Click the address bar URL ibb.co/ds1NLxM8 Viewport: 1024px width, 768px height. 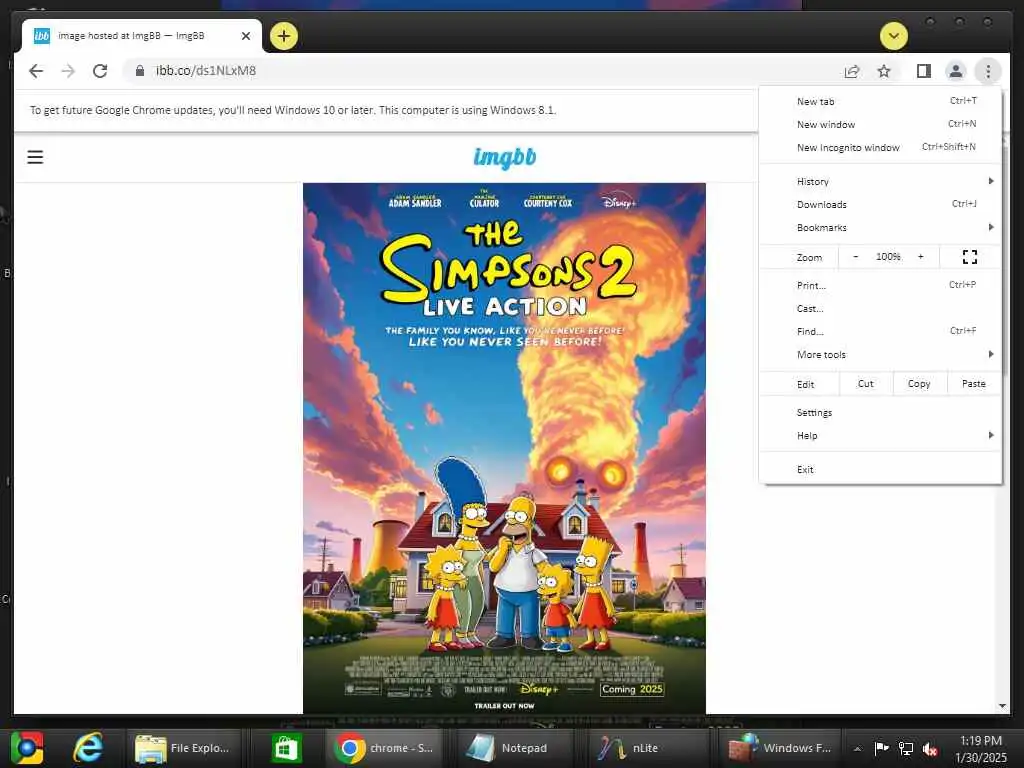tap(206, 71)
